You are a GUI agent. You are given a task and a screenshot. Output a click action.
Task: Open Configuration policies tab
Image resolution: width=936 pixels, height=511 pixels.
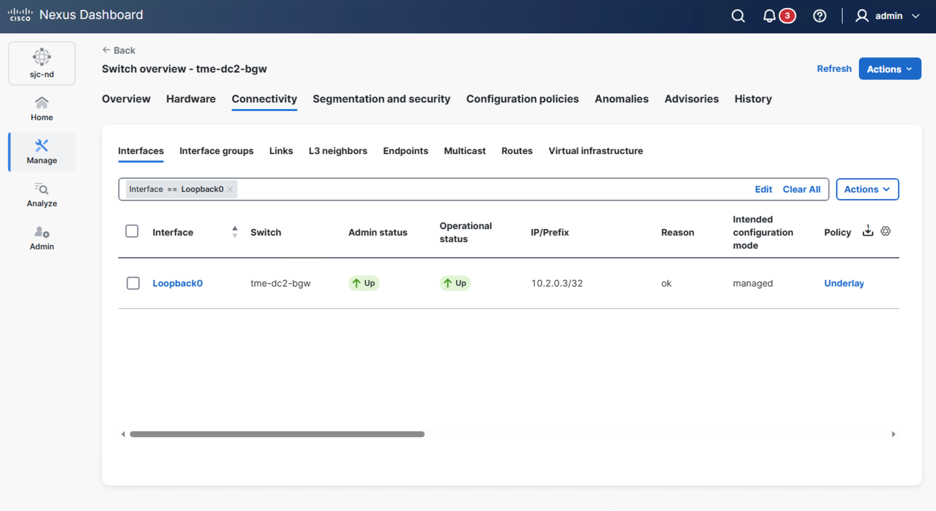[522, 99]
